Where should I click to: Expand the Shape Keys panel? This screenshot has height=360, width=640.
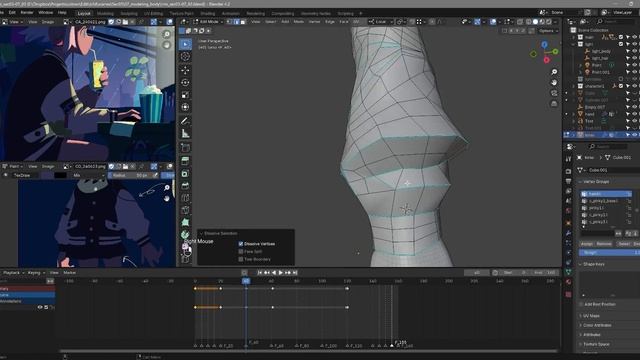coord(593,264)
